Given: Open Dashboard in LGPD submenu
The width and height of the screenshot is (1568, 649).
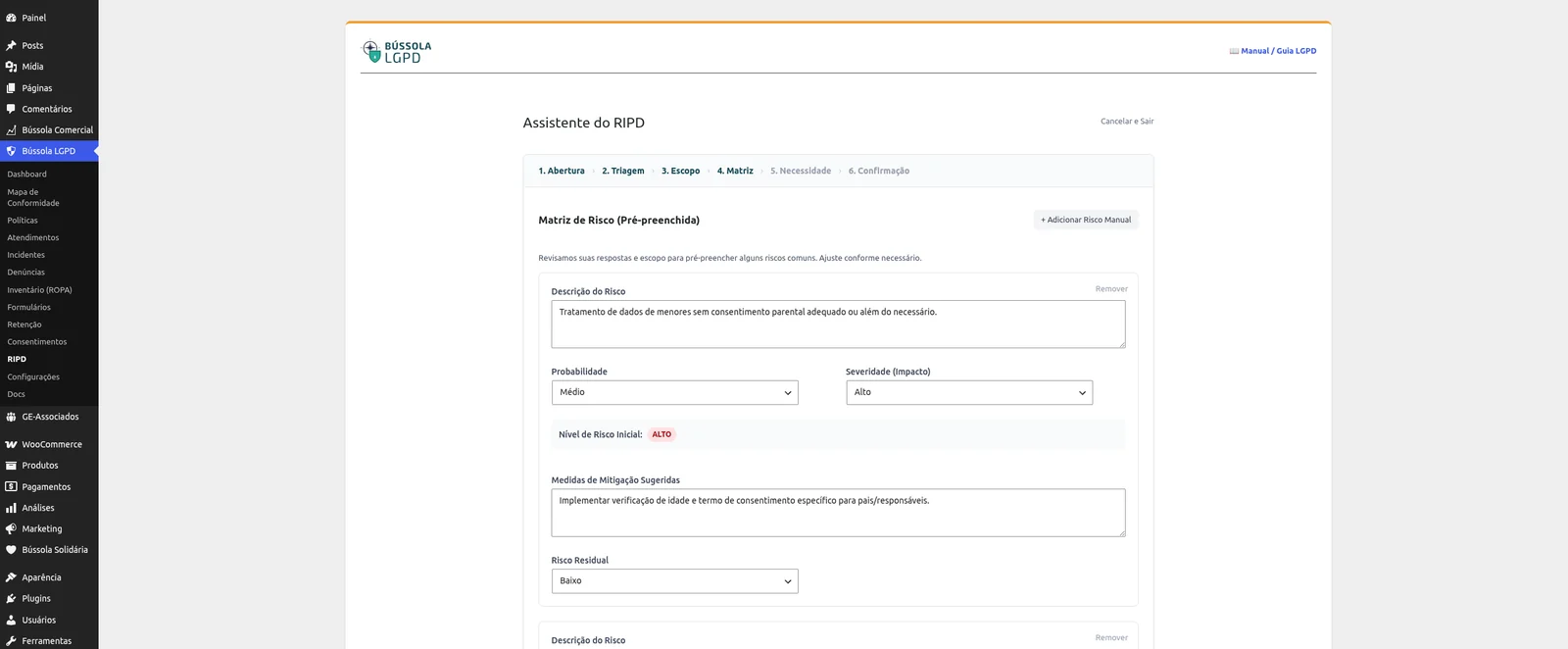Looking at the screenshot, I should (27, 175).
